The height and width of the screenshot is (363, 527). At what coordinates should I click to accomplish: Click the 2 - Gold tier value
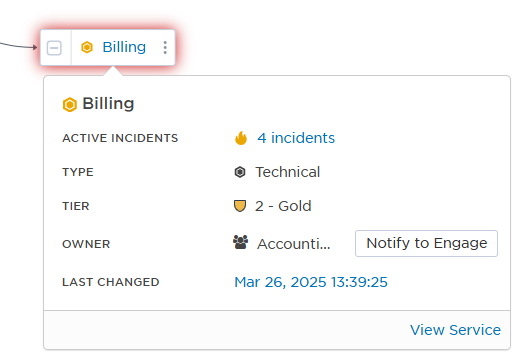click(283, 206)
